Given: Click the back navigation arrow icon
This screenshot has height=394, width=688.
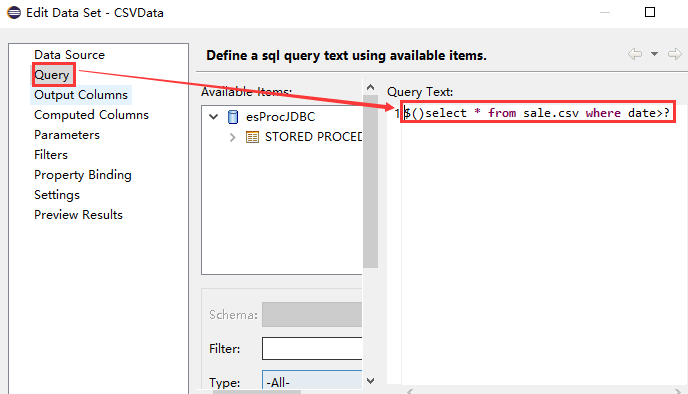Looking at the screenshot, I should [635, 54].
